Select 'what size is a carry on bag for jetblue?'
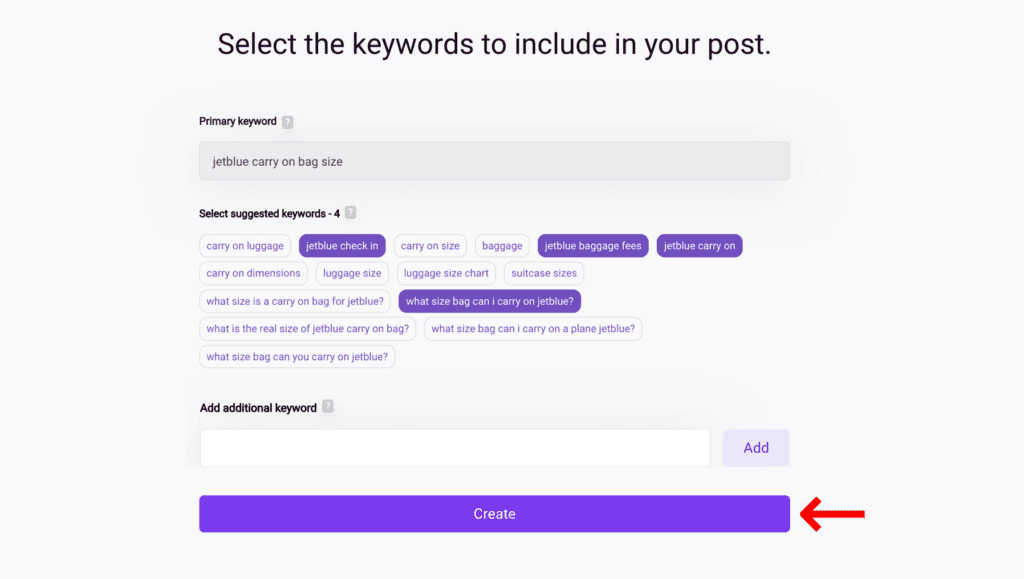 point(295,301)
